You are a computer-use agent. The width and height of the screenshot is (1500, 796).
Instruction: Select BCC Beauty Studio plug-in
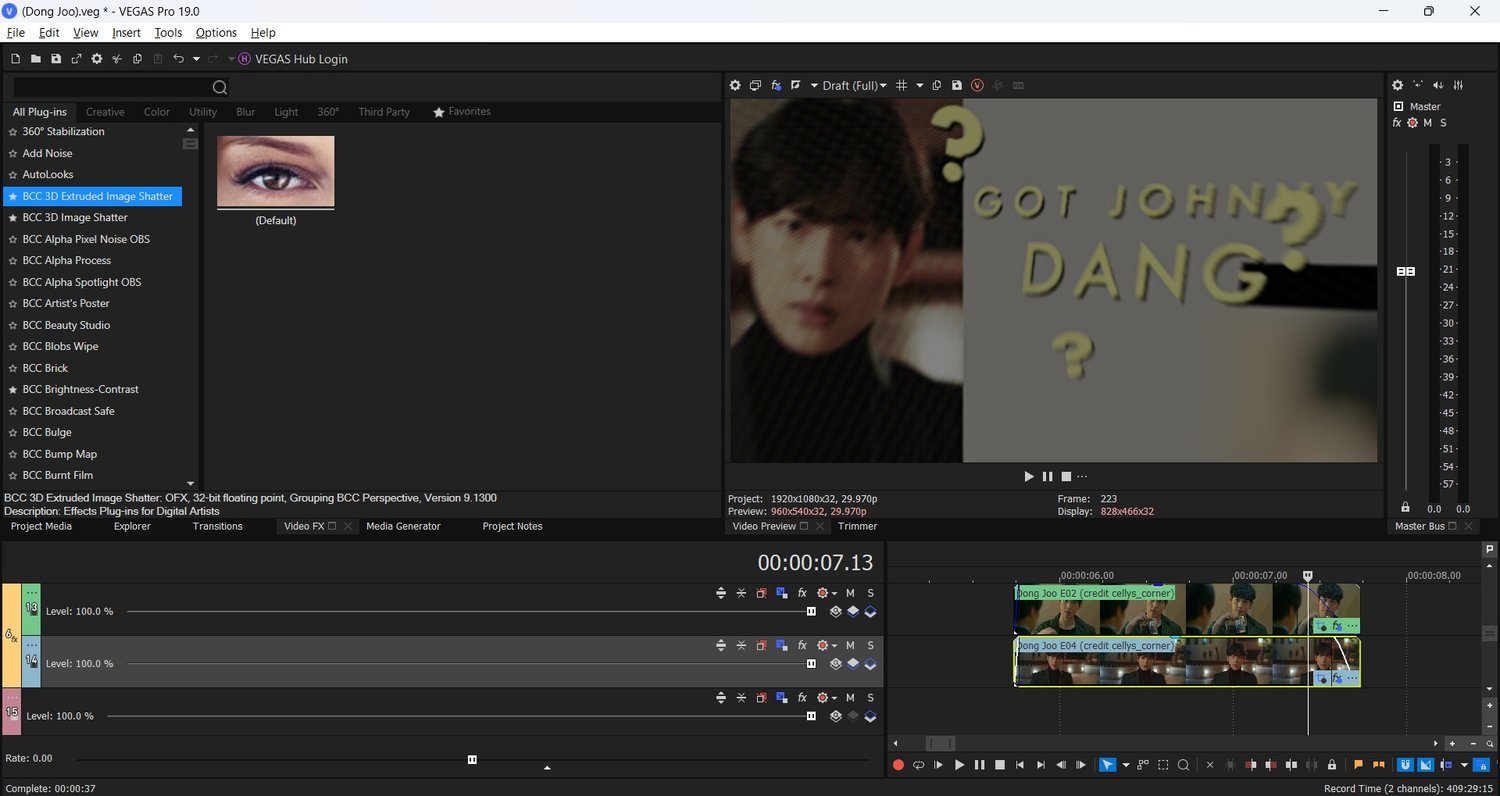click(66, 325)
